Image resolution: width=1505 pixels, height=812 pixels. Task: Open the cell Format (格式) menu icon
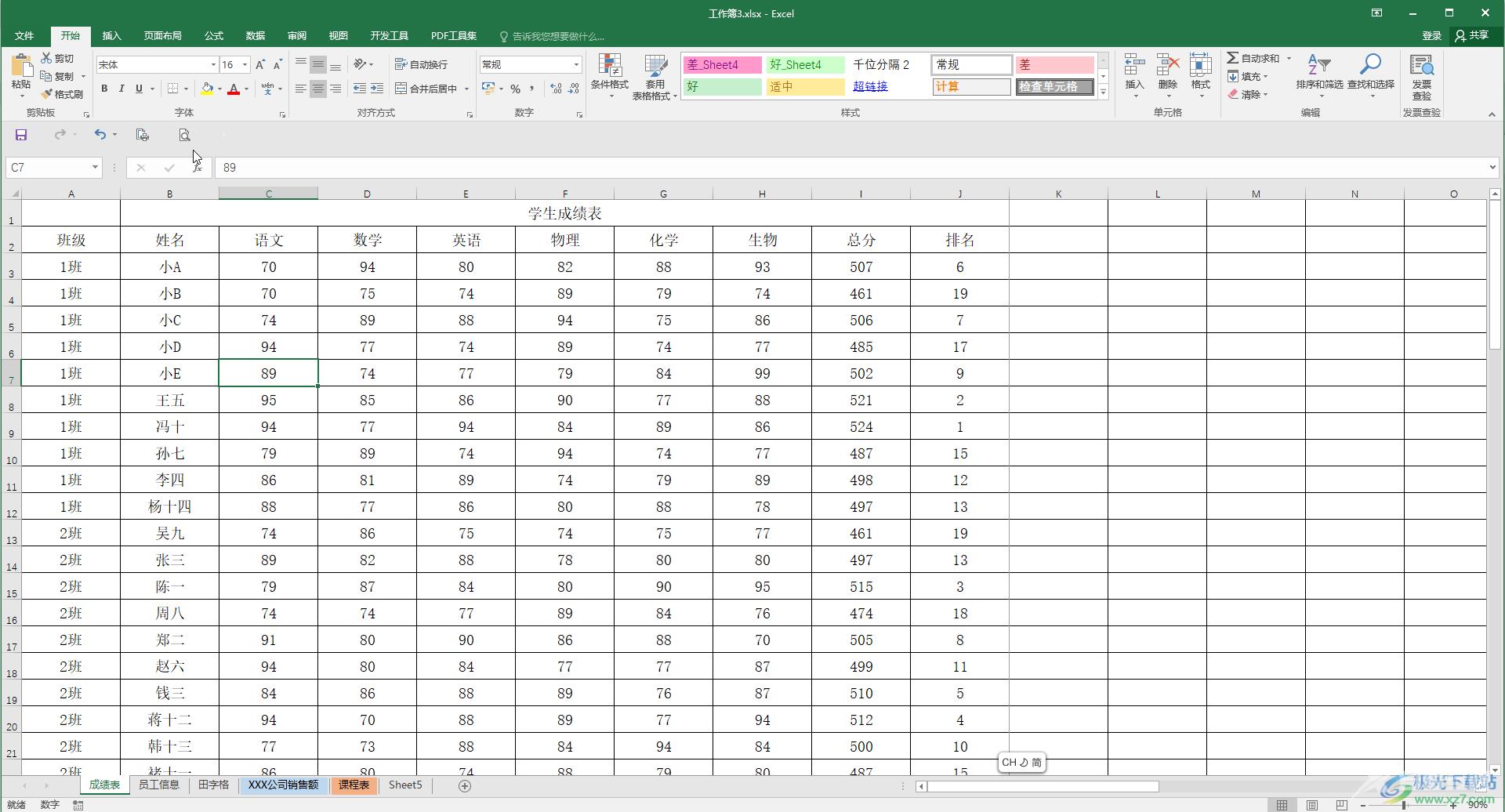point(1201,65)
